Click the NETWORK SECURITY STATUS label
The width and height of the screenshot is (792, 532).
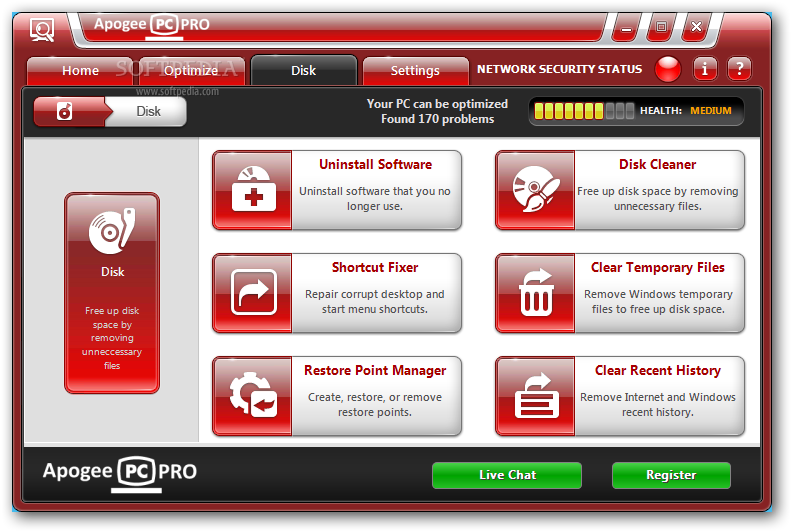[x=560, y=69]
